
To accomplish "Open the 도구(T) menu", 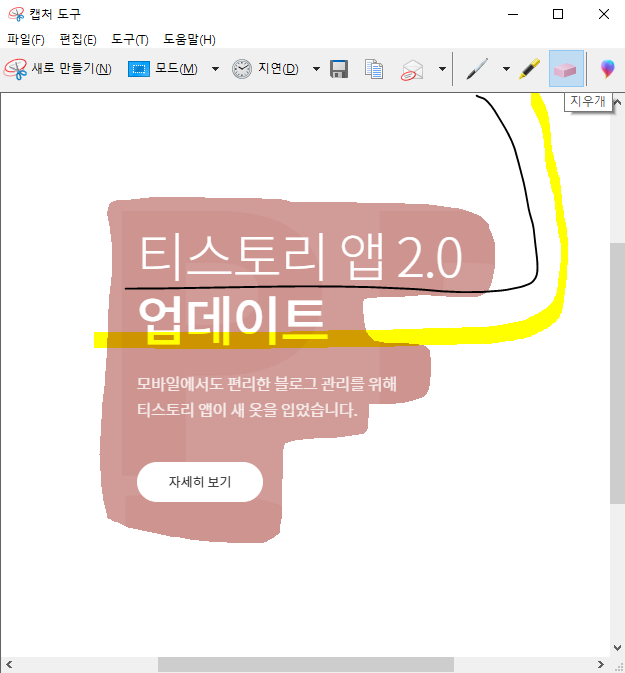I will 130,40.
